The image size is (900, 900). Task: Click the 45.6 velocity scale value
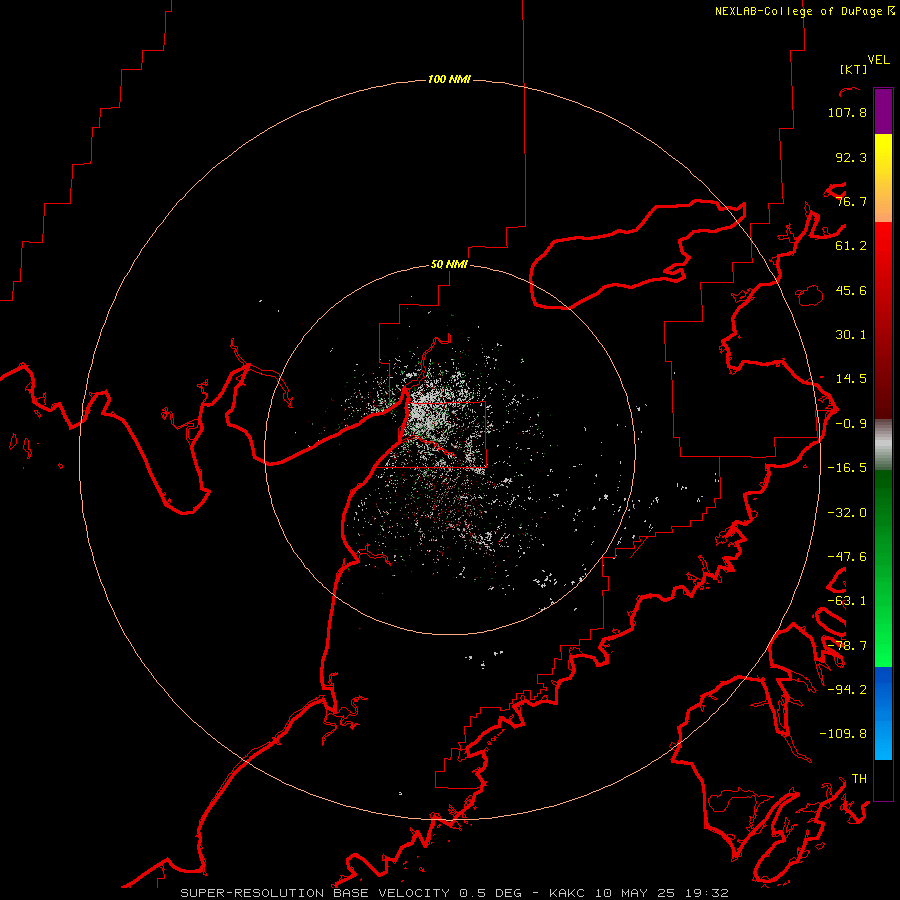(851, 290)
